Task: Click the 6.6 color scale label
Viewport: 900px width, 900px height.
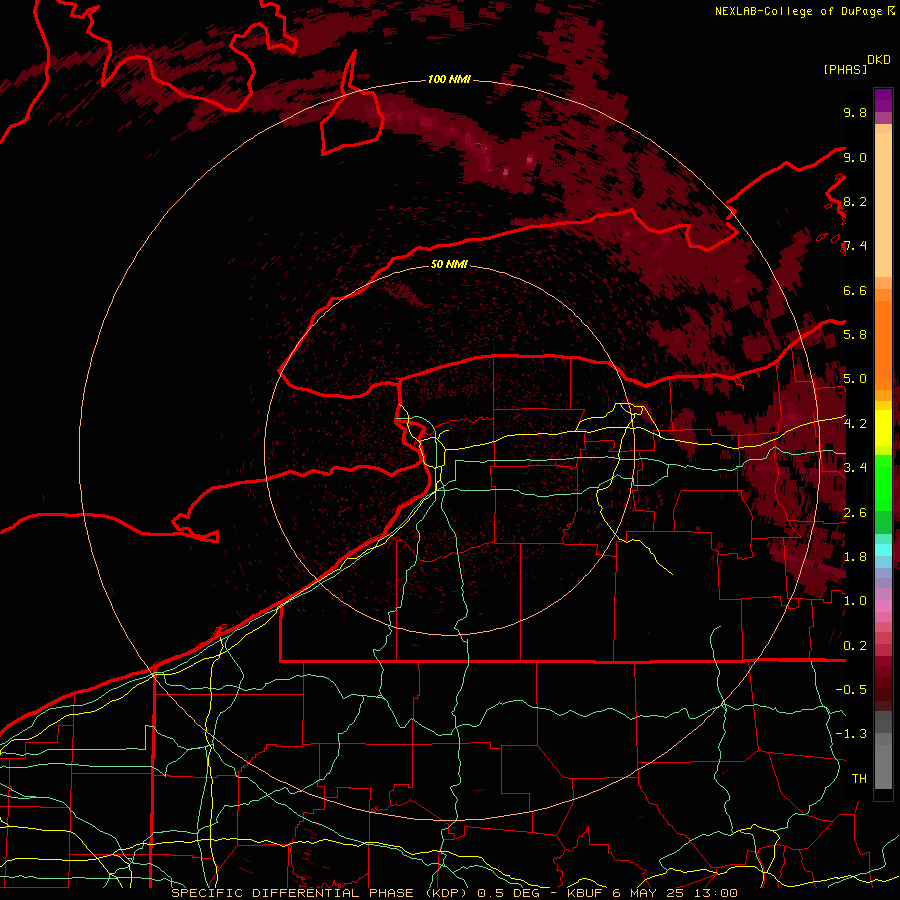Action: click(x=855, y=290)
